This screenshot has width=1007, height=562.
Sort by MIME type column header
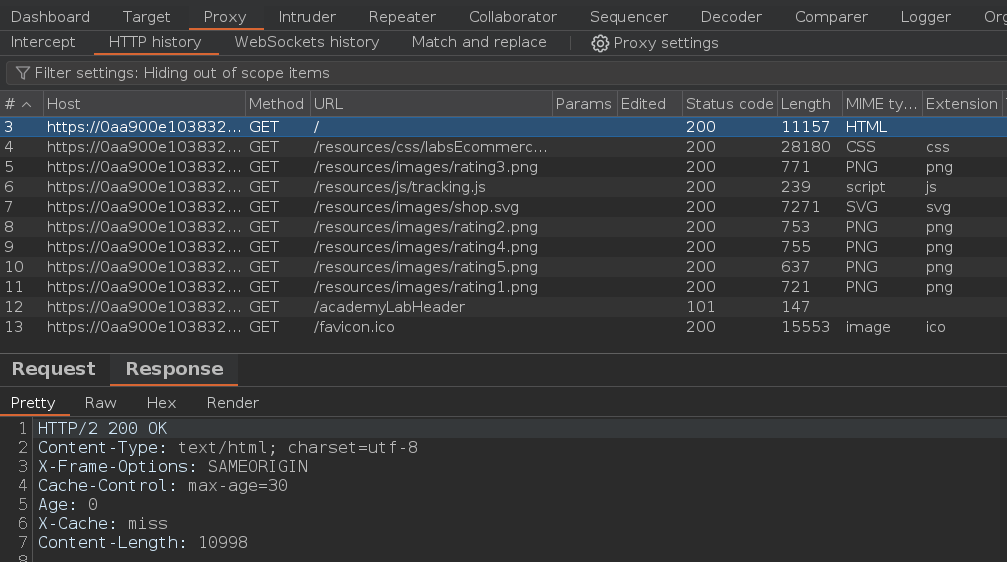point(880,104)
